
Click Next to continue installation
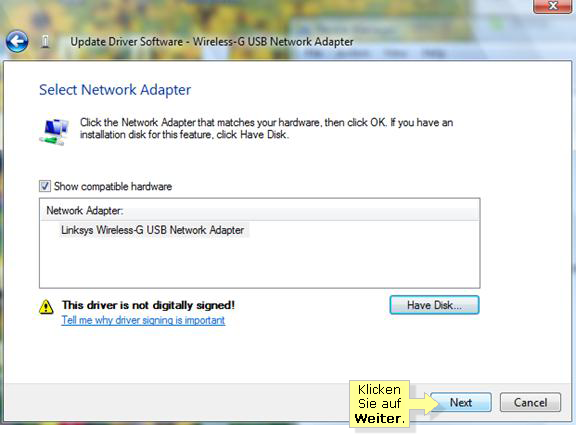[x=461, y=402]
